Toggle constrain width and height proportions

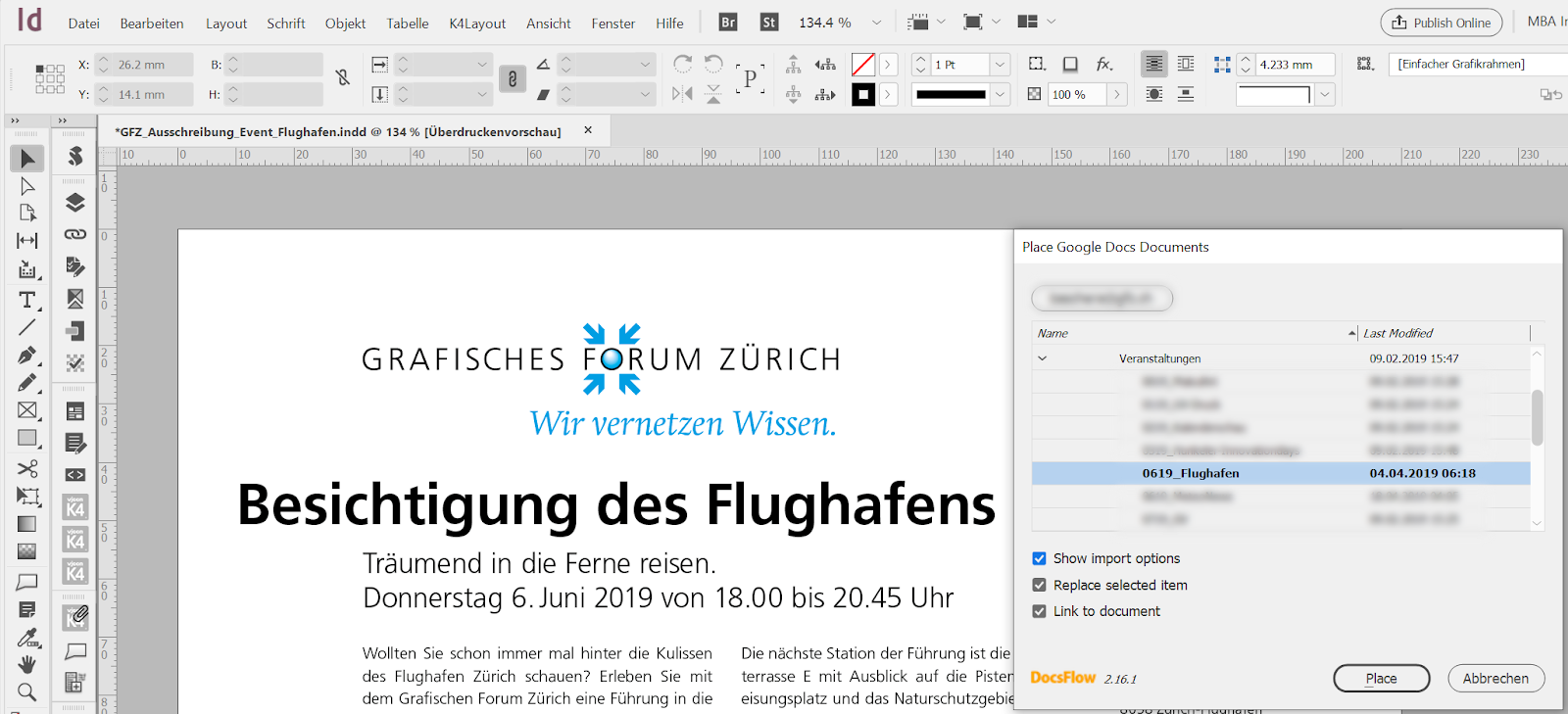tap(343, 77)
